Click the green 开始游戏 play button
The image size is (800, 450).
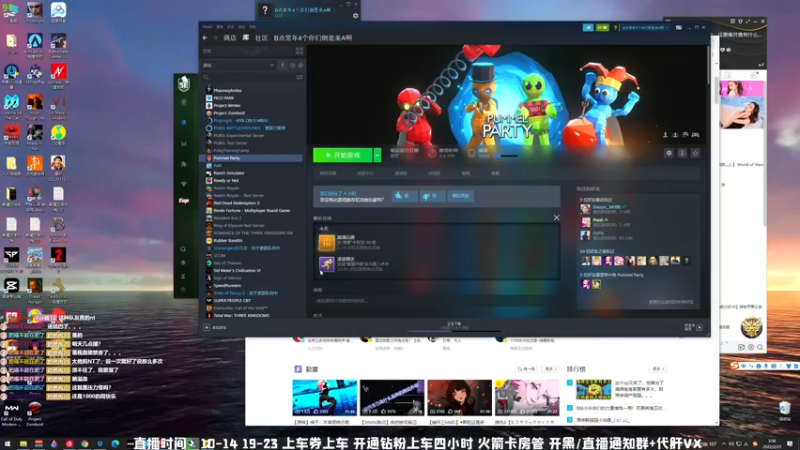tap(343, 155)
